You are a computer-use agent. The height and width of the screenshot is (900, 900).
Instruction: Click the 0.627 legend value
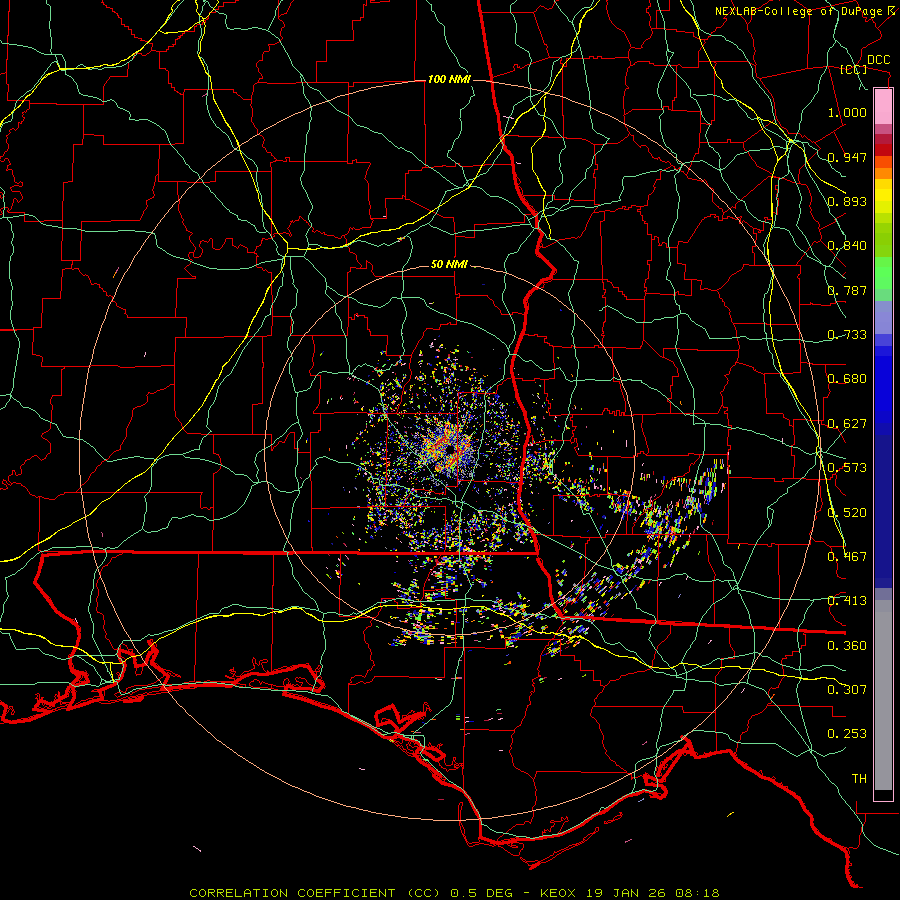click(847, 424)
